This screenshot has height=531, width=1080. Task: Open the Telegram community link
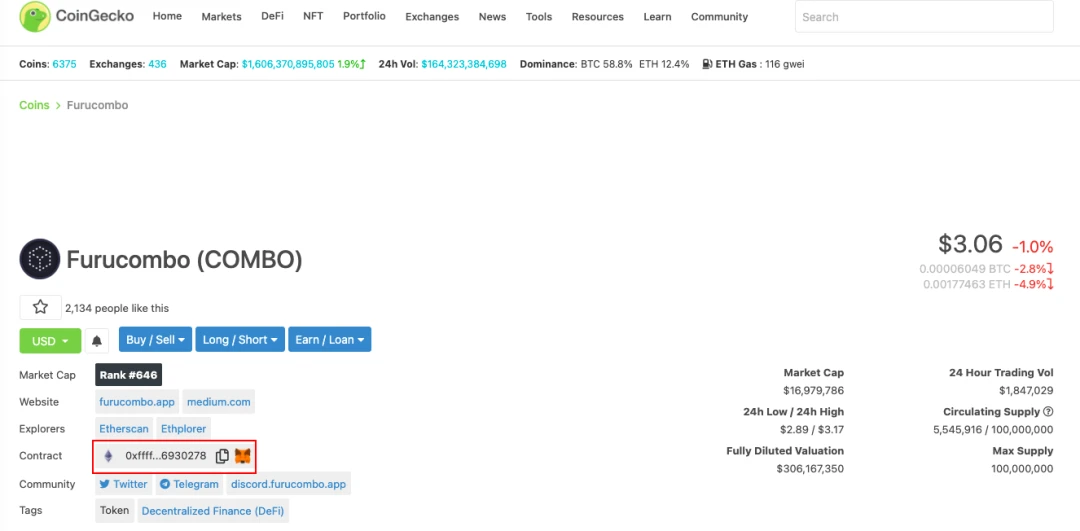[x=189, y=484]
